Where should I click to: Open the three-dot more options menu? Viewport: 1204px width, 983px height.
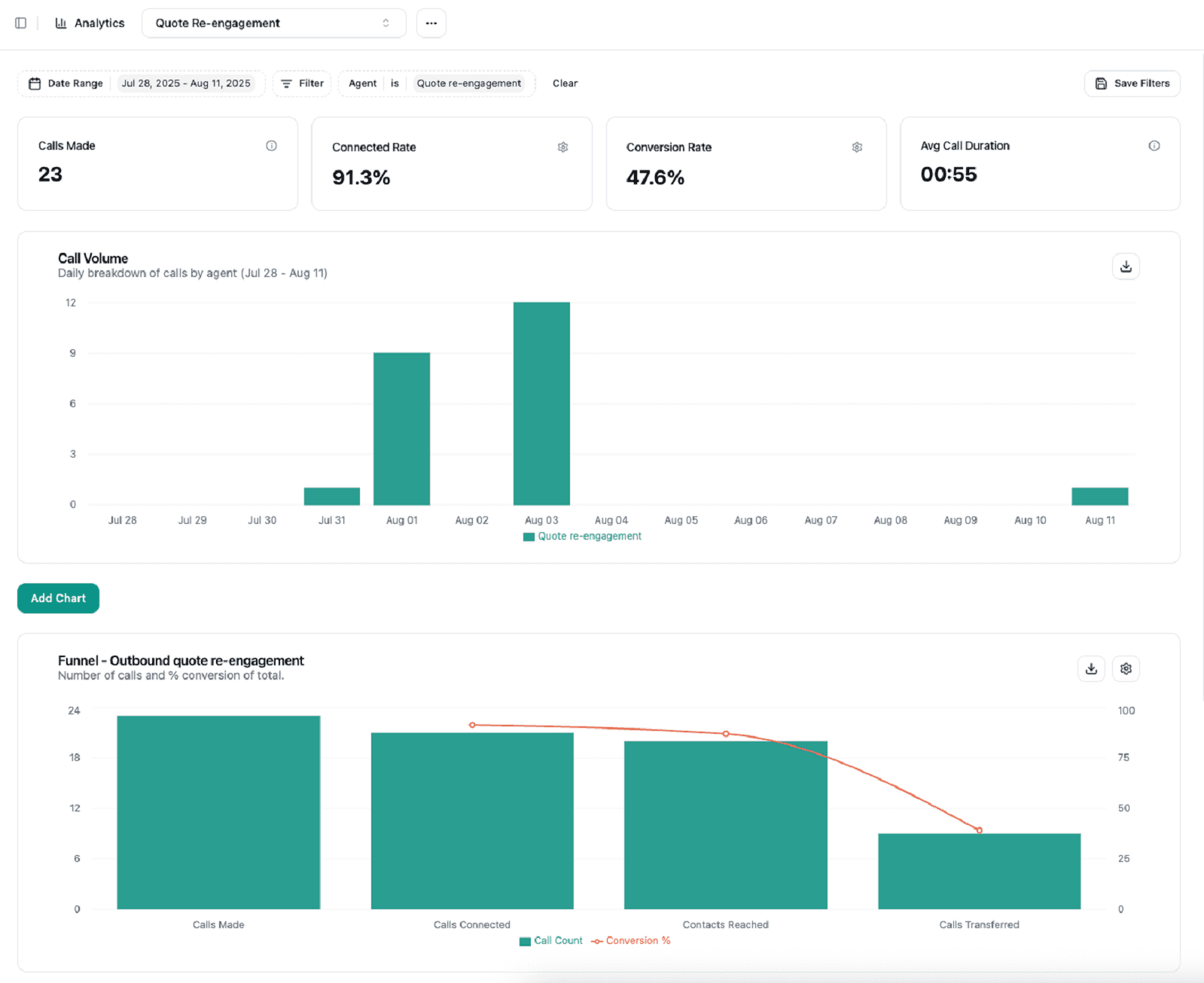click(x=431, y=23)
